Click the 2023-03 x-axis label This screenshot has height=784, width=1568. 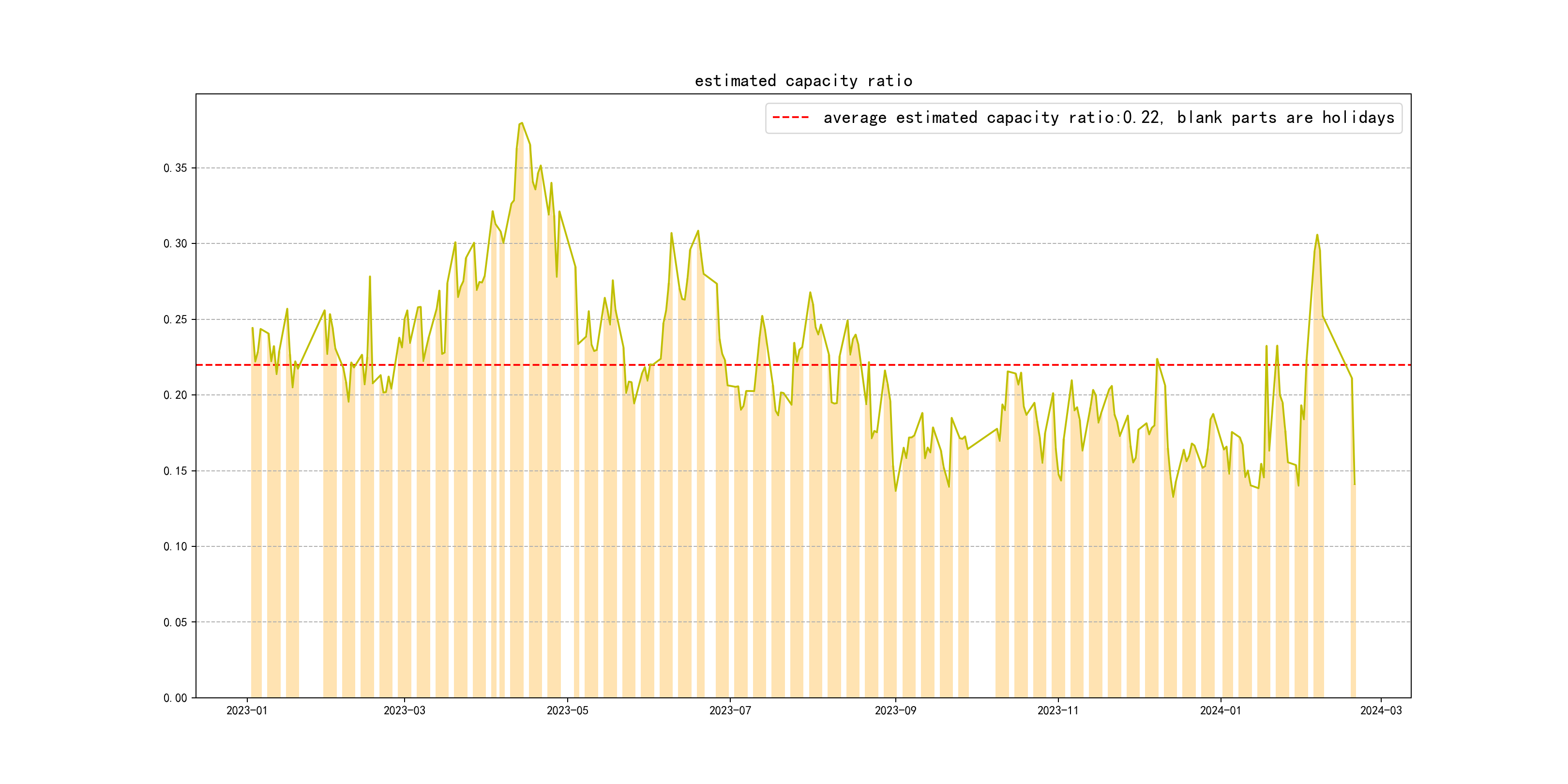point(404,710)
